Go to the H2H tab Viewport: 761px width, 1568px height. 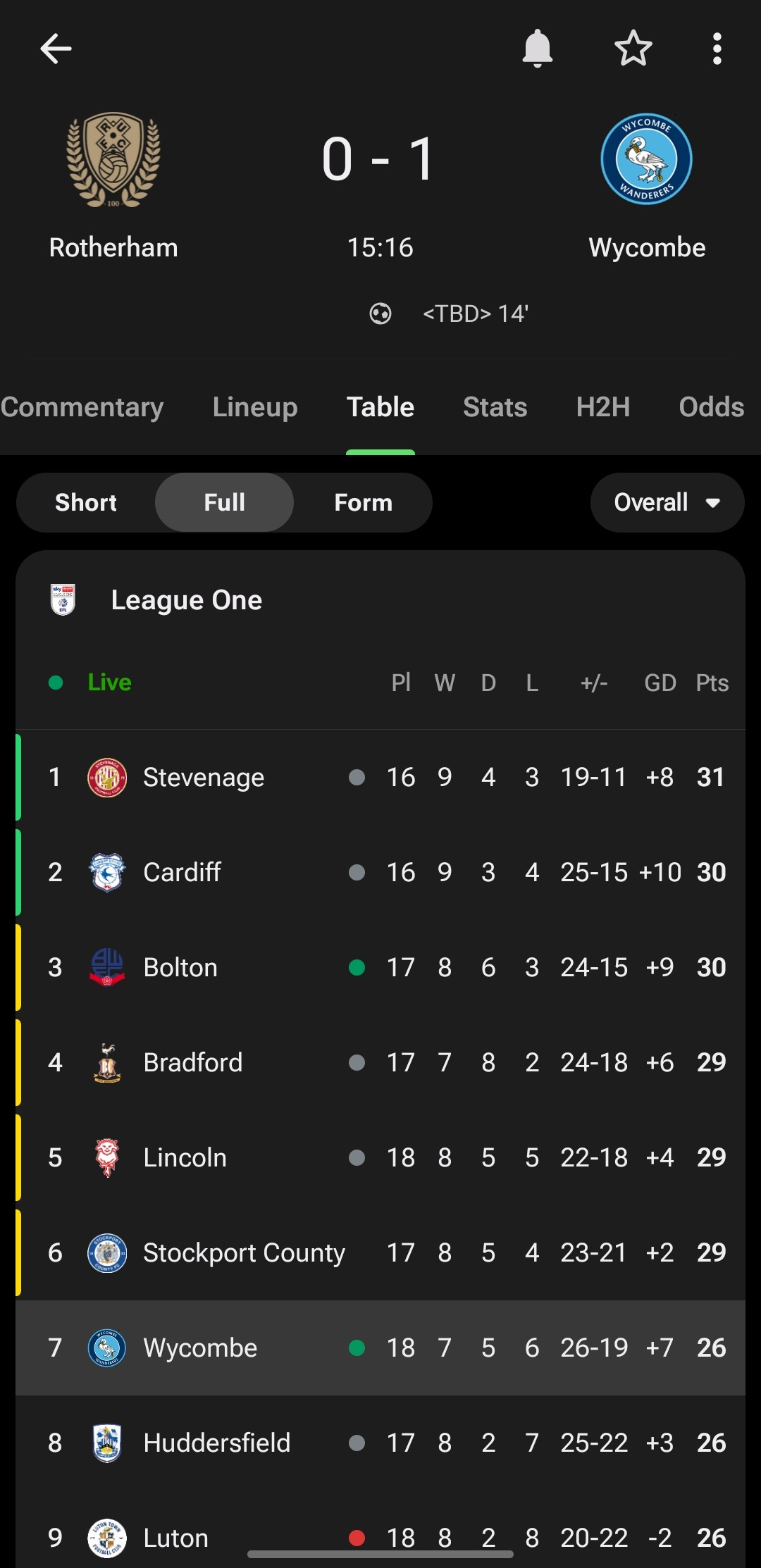coord(602,407)
